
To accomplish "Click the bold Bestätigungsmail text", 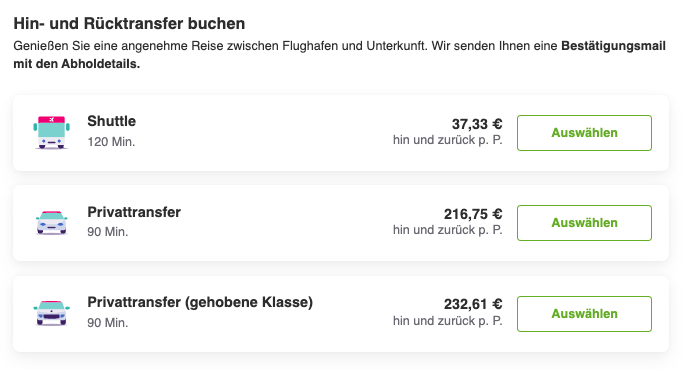I will (613, 46).
